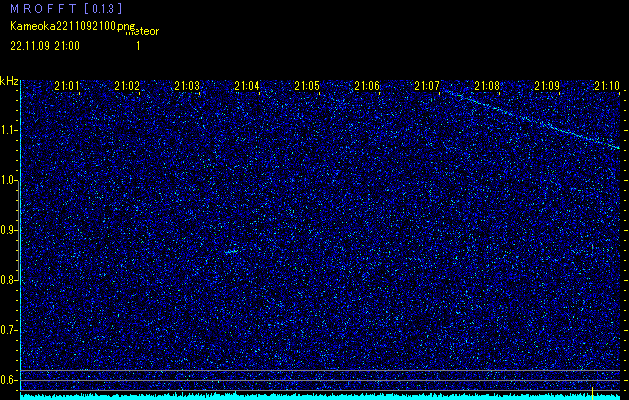Click the 1.0 kHz frequency label
The image size is (629, 400).
(9, 181)
